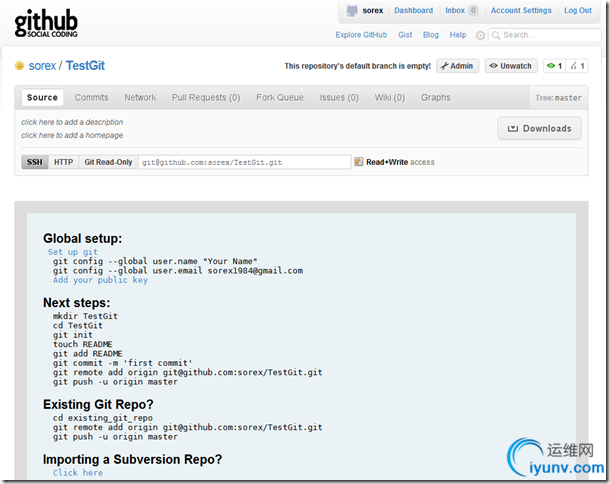Go to the Dashboard link
The width and height of the screenshot is (610, 484).
click(414, 11)
